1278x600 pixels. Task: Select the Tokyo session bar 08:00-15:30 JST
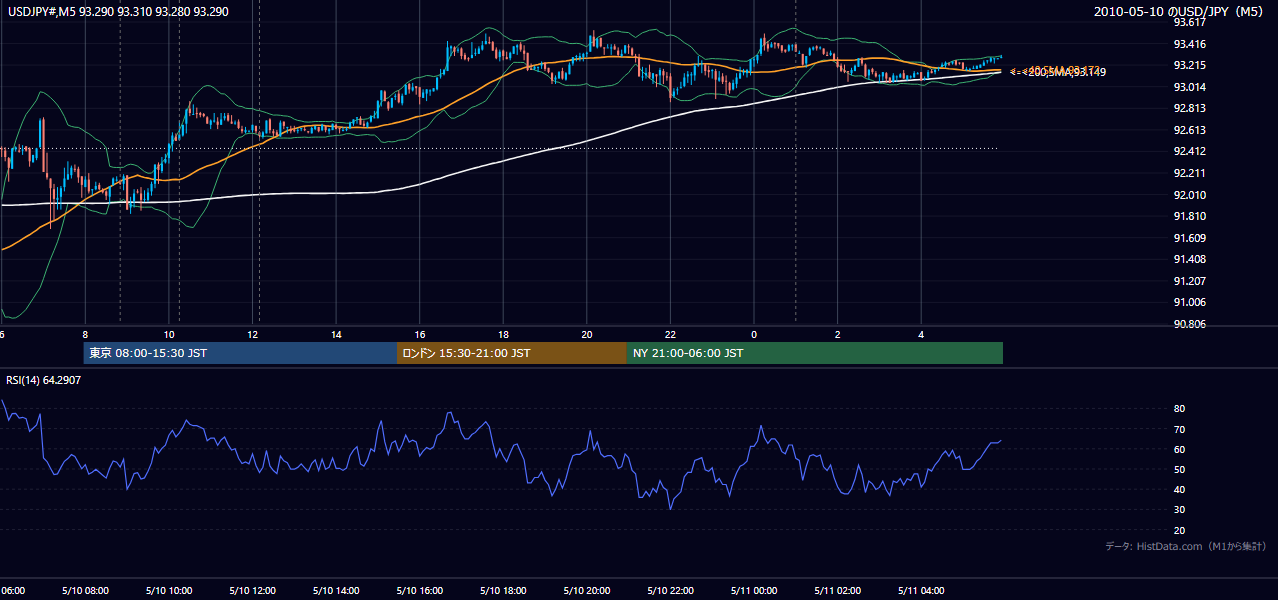coord(240,353)
